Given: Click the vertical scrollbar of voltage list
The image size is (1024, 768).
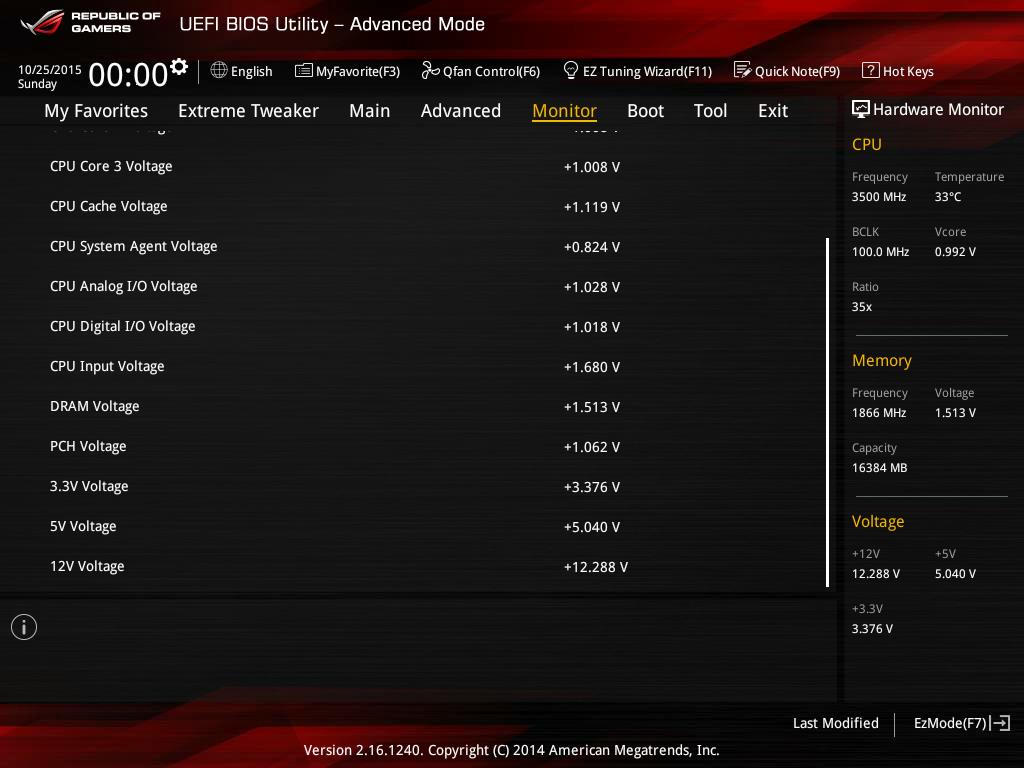Looking at the screenshot, I should pyautogui.click(x=827, y=412).
